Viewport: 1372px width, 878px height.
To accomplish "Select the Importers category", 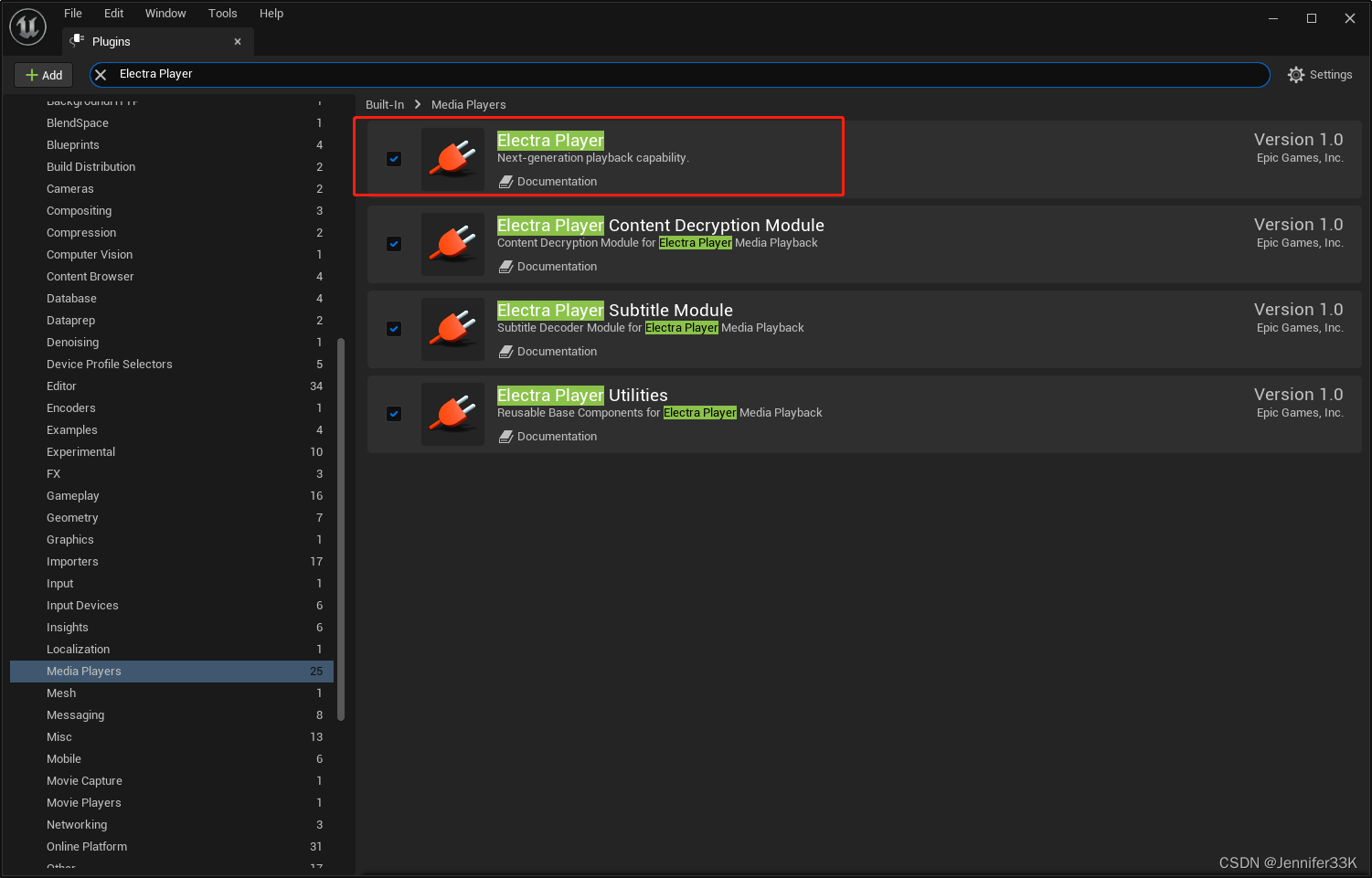I will (x=172, y=562).
